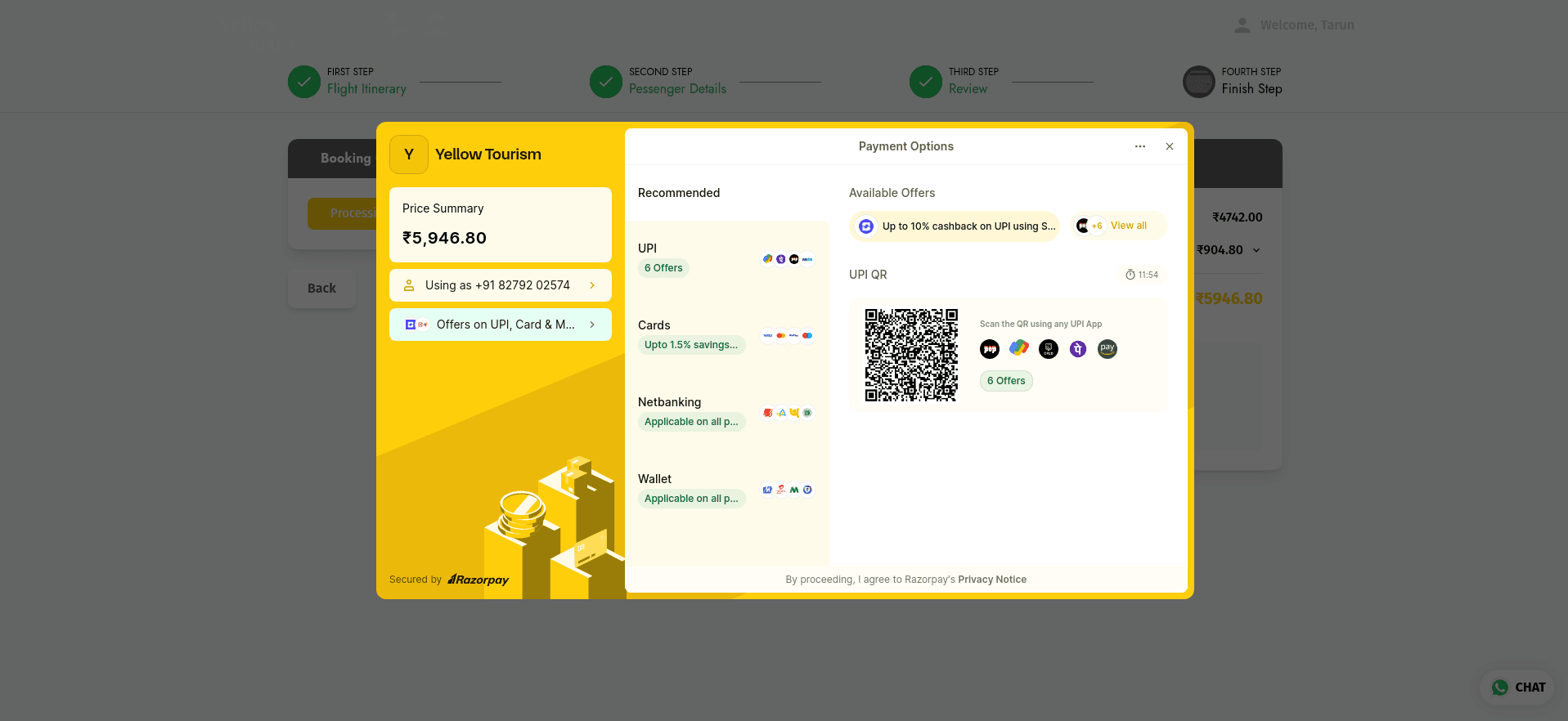Open the Privacy Notice link
Viewport: 1568px width, 721px height.
click(x=992, y=580)
